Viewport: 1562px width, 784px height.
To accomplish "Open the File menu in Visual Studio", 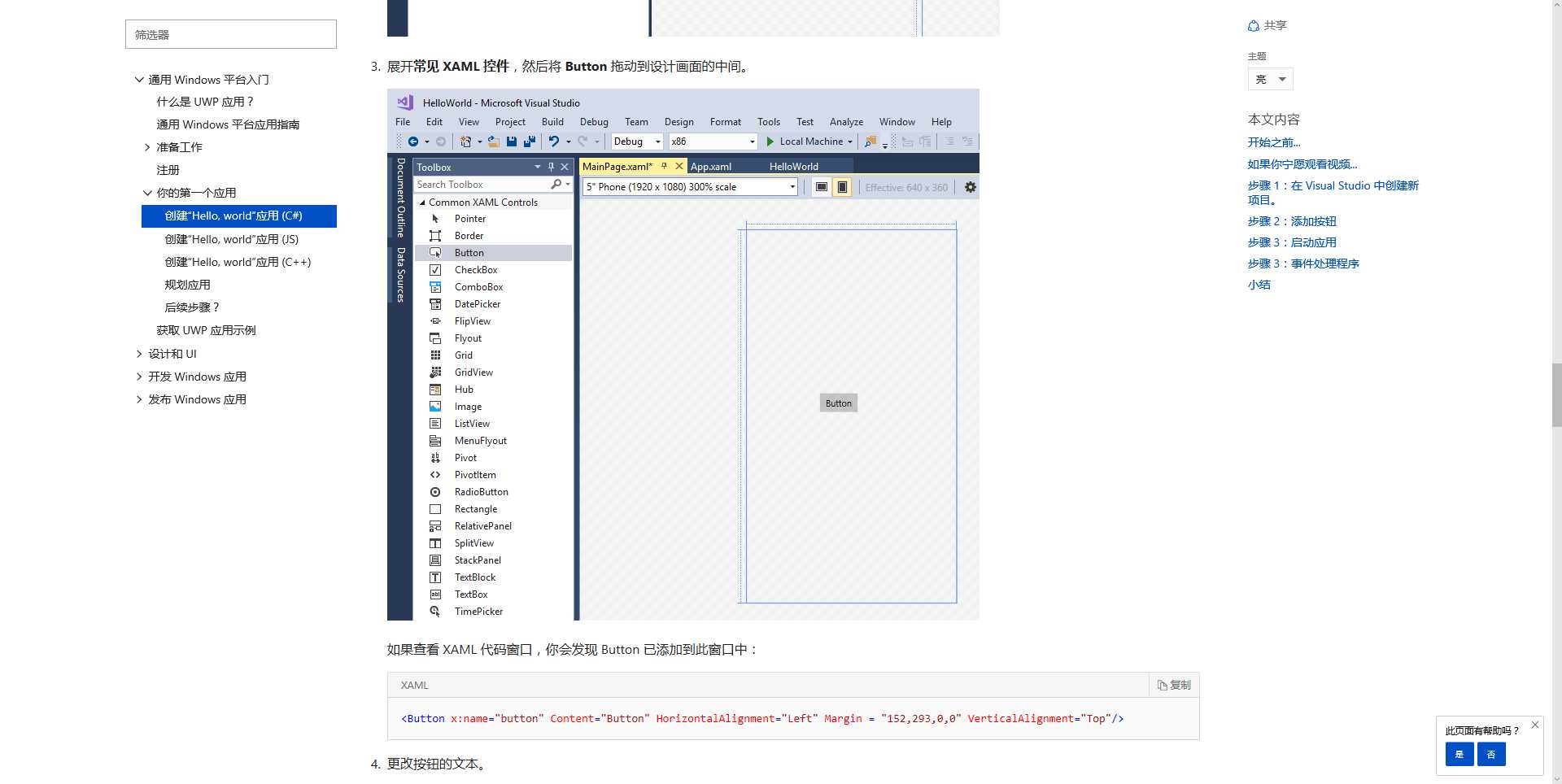I will click(x=403, y=122).
